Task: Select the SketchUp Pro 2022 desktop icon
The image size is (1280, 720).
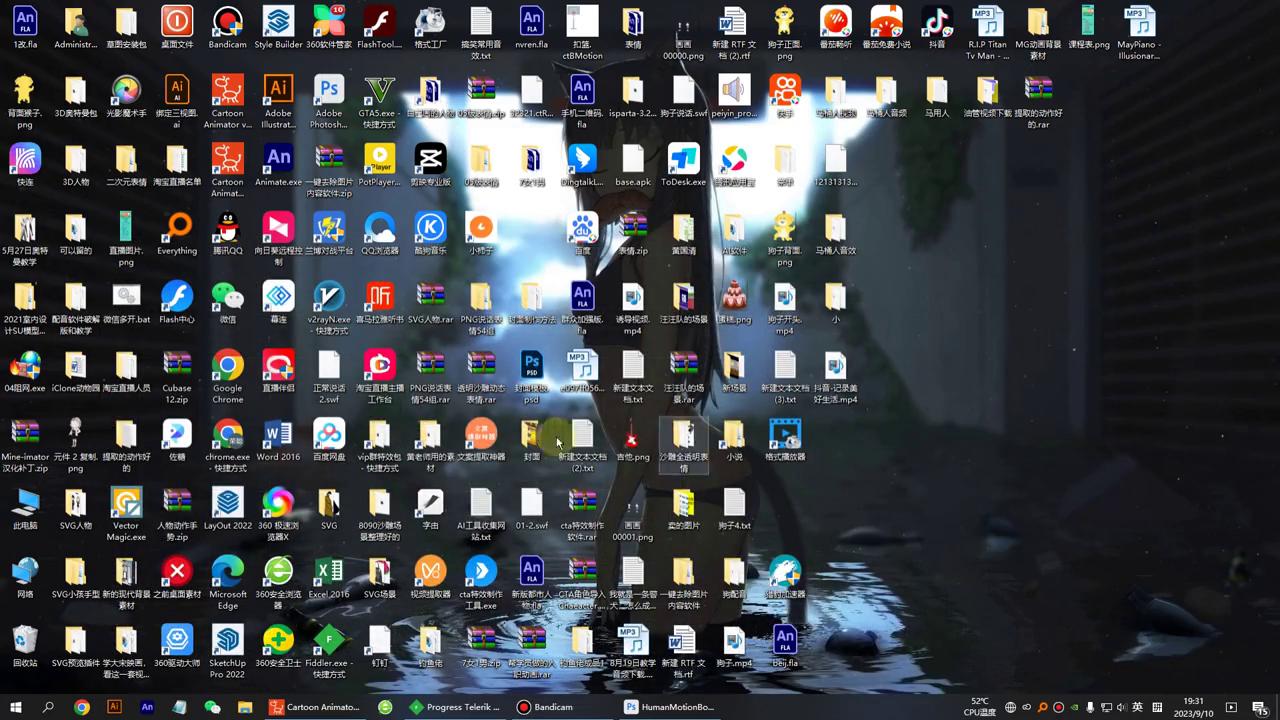Action: pos(227,640)
